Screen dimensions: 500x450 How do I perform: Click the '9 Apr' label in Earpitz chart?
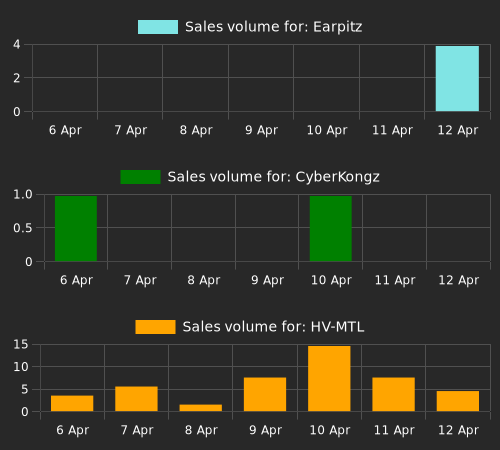click(261, 130)
